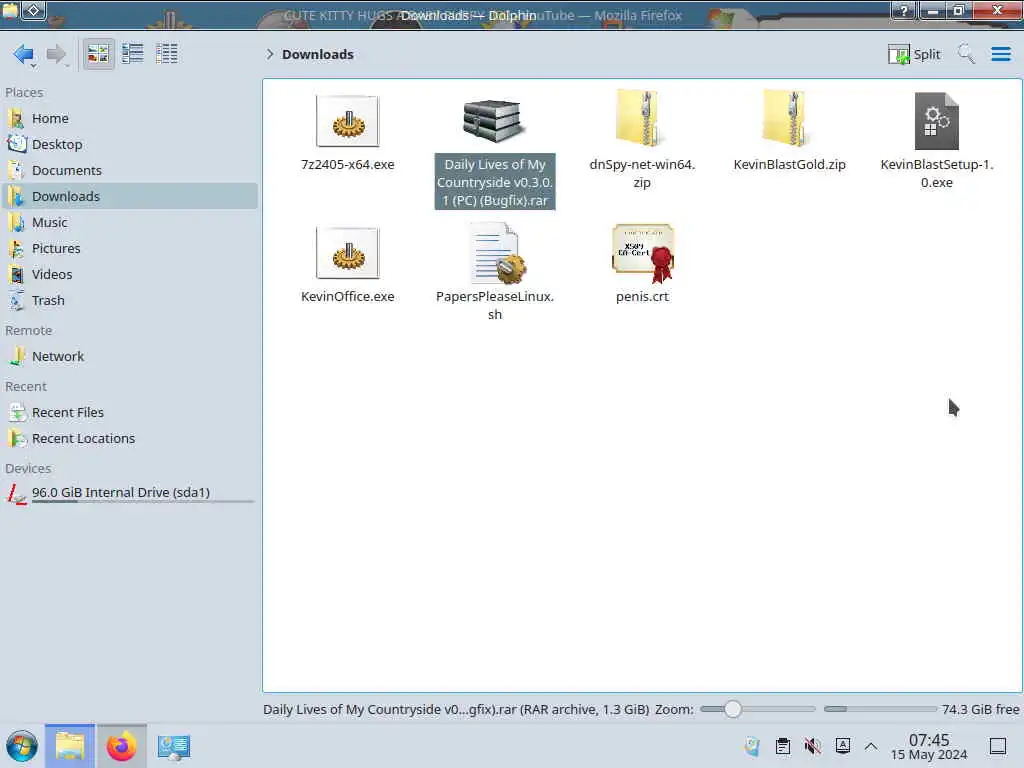
Task: Click the Downloads breadcrumb label
Action: pos(318,54)
